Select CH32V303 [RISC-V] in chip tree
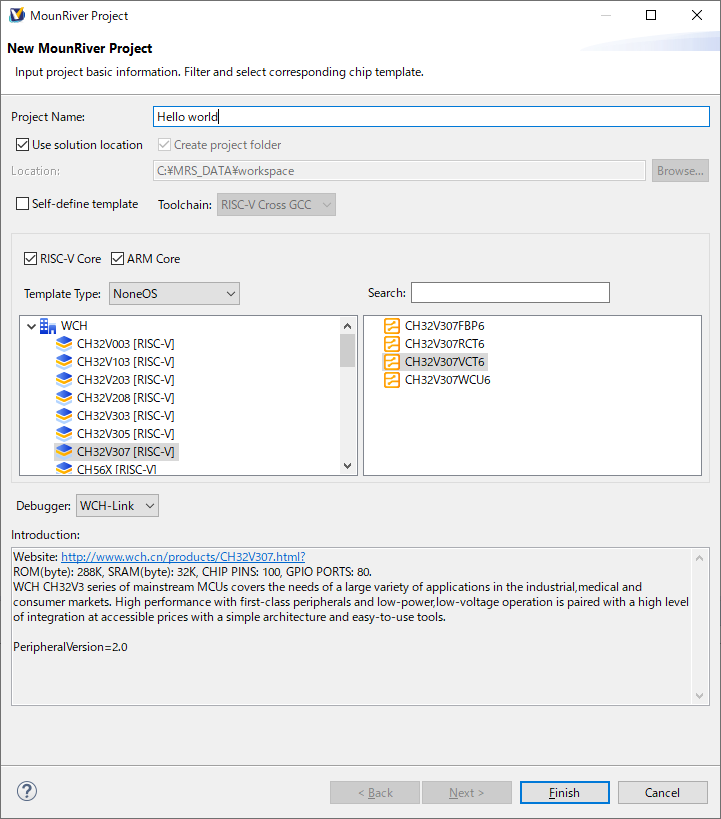The height and width of the screenshot is (819, 721). 125,416
